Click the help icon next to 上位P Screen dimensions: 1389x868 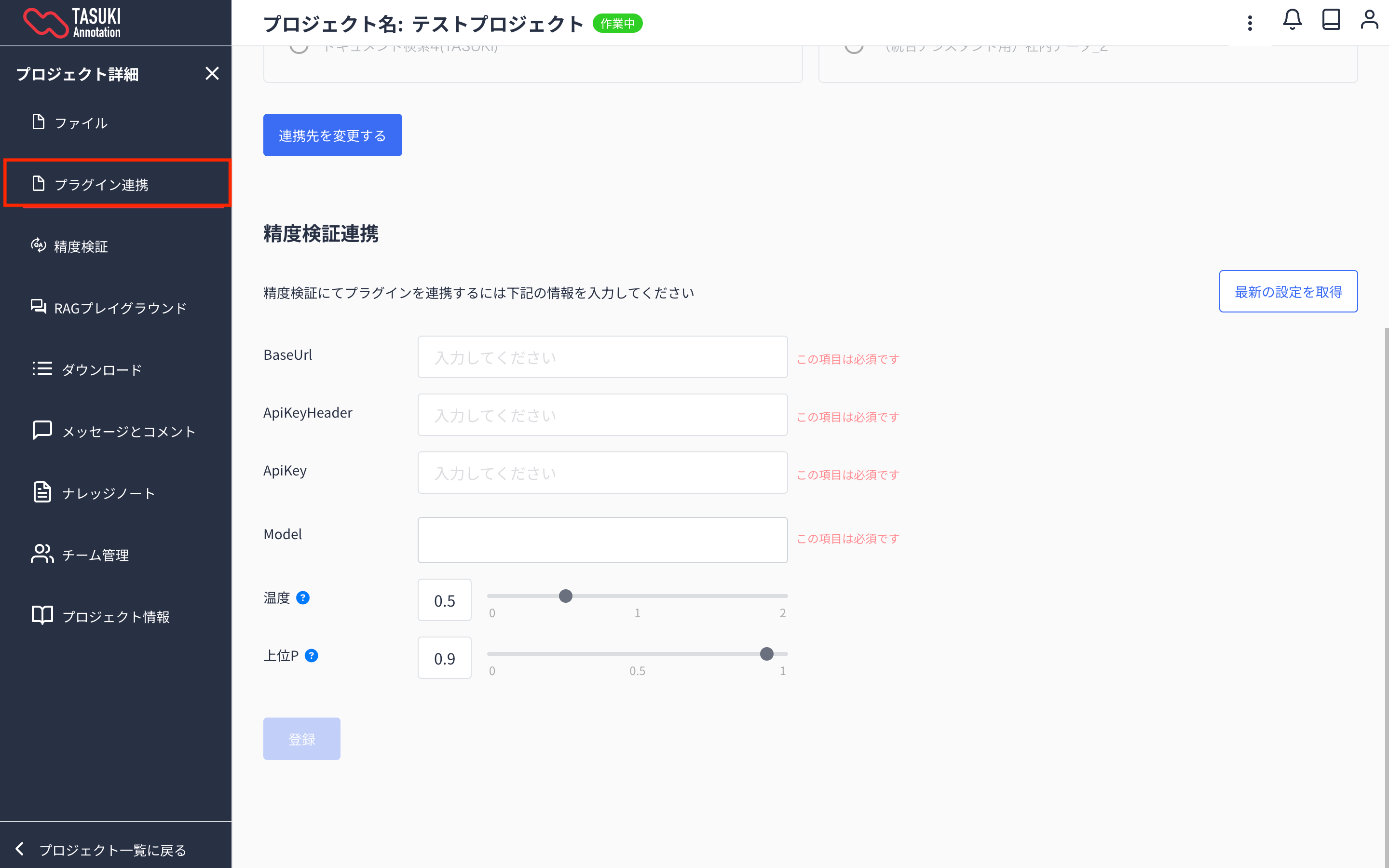[x=312, y=656]
